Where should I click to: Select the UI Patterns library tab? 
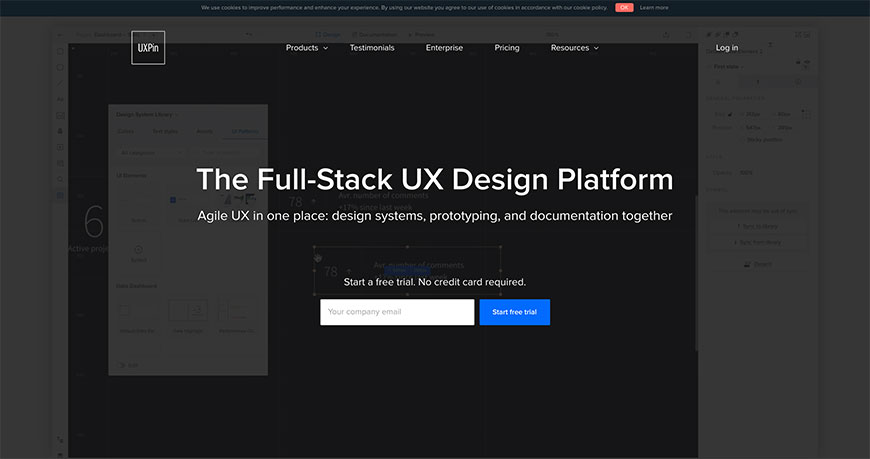coord(244,131)
